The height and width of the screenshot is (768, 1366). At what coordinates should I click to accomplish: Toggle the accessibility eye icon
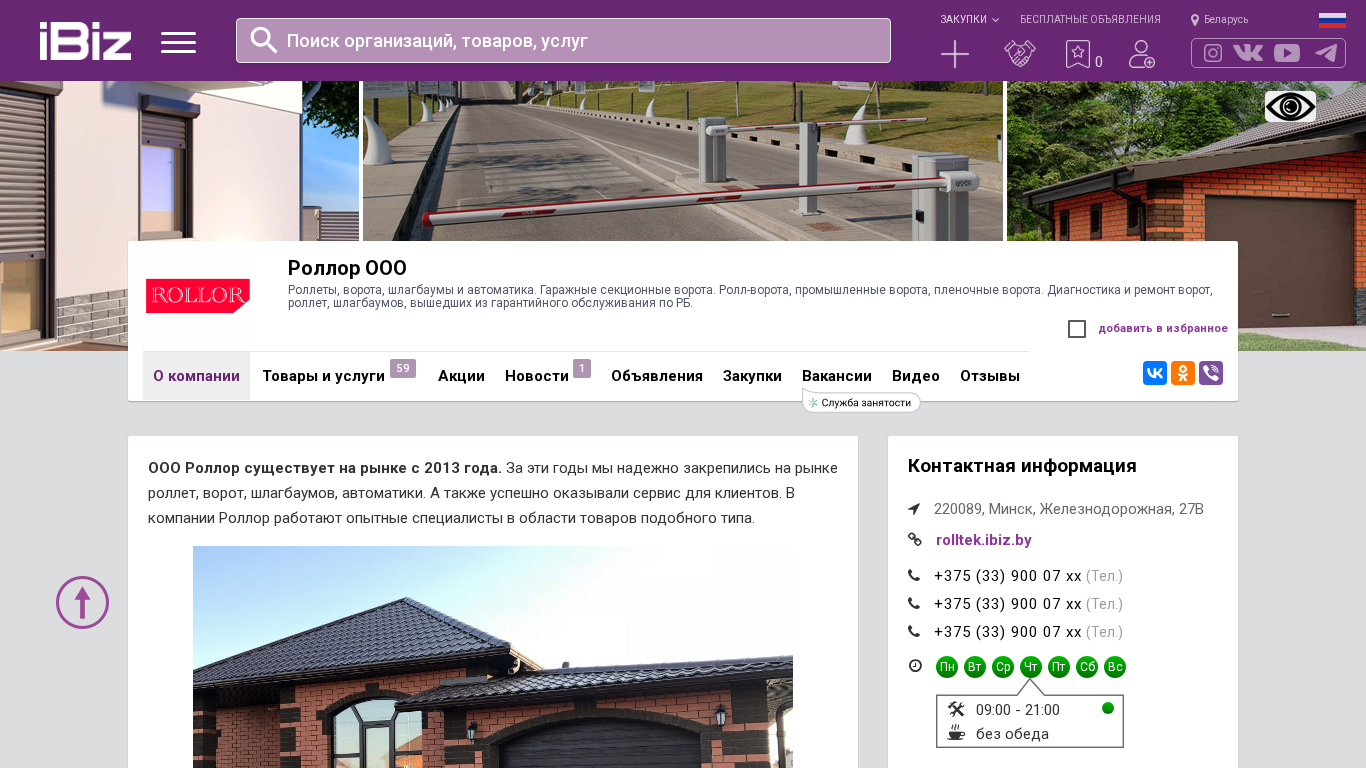[1290, 106]
